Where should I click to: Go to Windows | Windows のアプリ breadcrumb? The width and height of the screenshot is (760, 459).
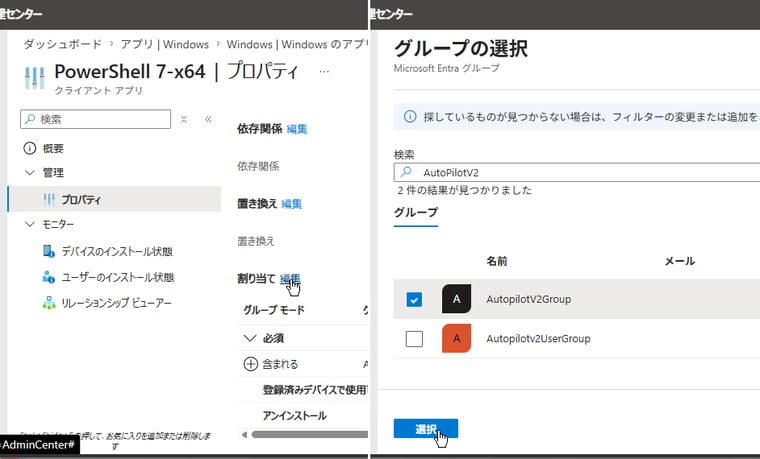point(297,44)
